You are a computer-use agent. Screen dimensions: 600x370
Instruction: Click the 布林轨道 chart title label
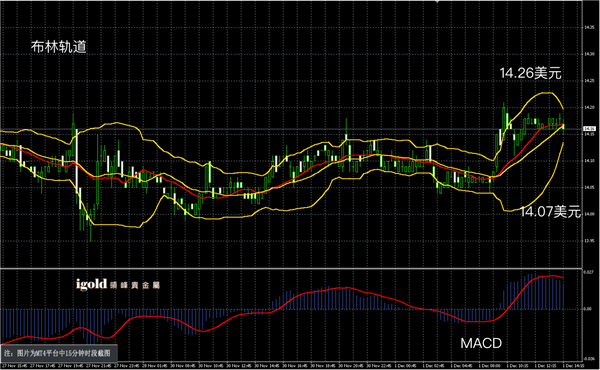pyautogui.click(x=59, y=47)
